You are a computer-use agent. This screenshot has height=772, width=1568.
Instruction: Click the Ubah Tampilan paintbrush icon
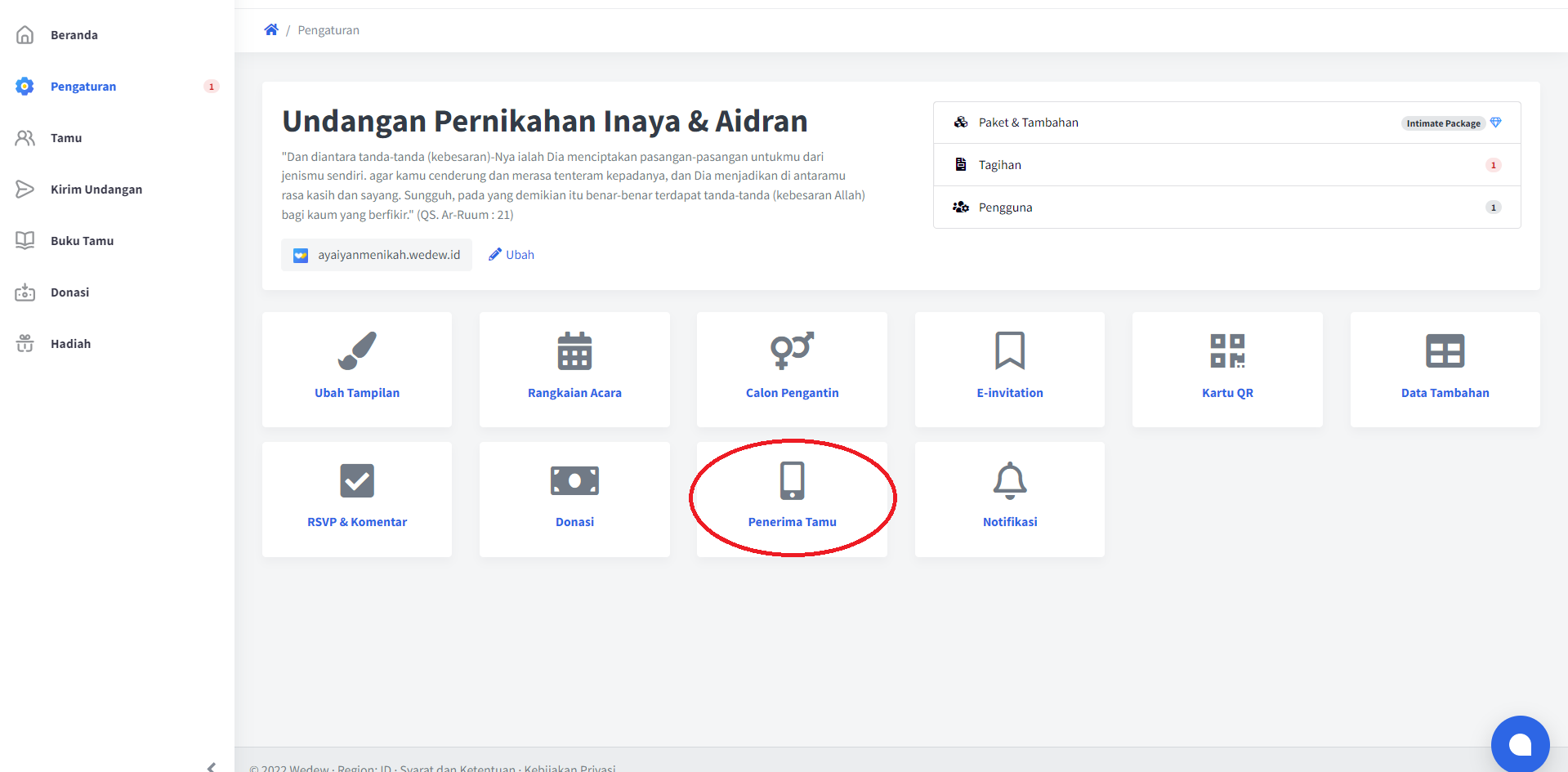[x=357, y=350]
